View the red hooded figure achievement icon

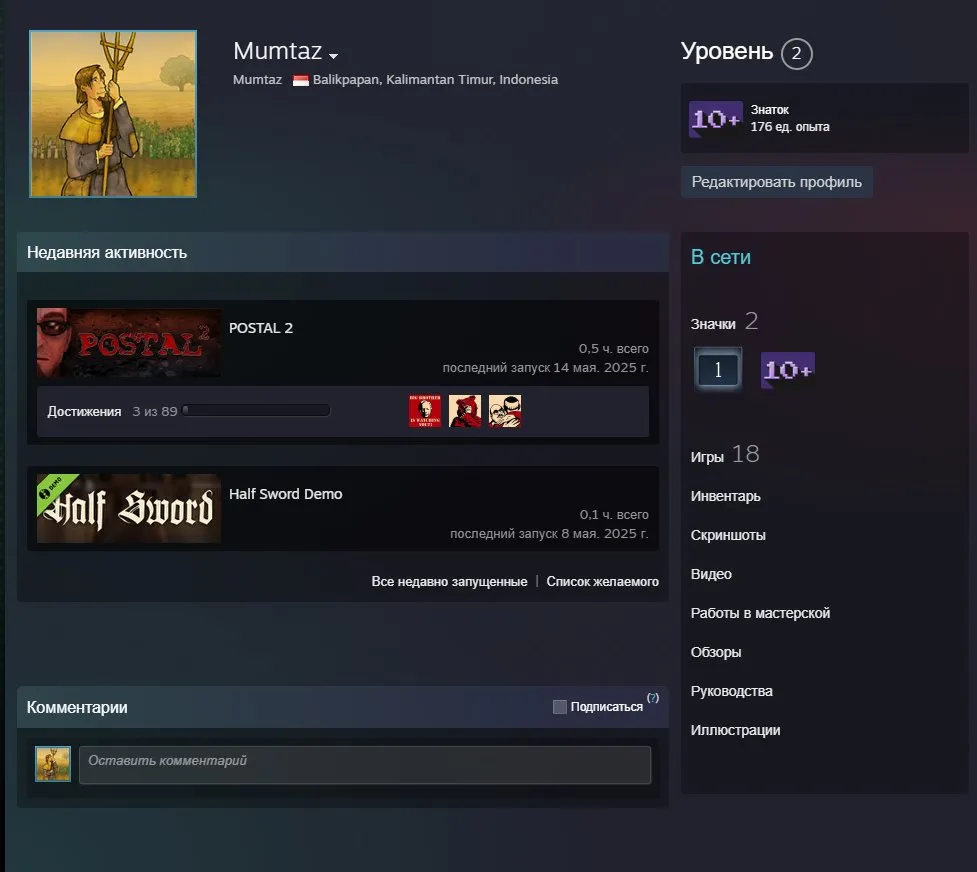[x=465, y=411]
